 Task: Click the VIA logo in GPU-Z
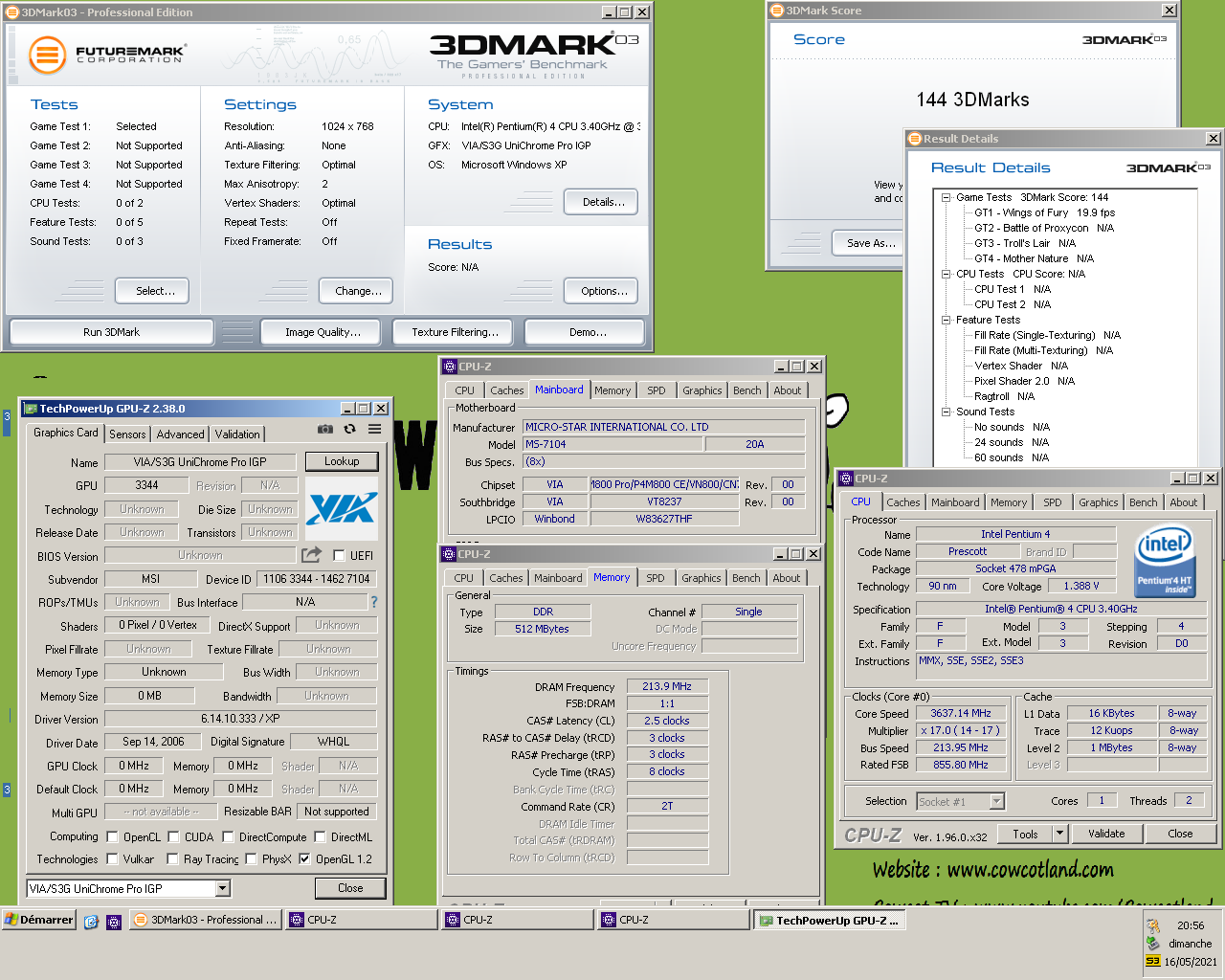pos(342,508)
